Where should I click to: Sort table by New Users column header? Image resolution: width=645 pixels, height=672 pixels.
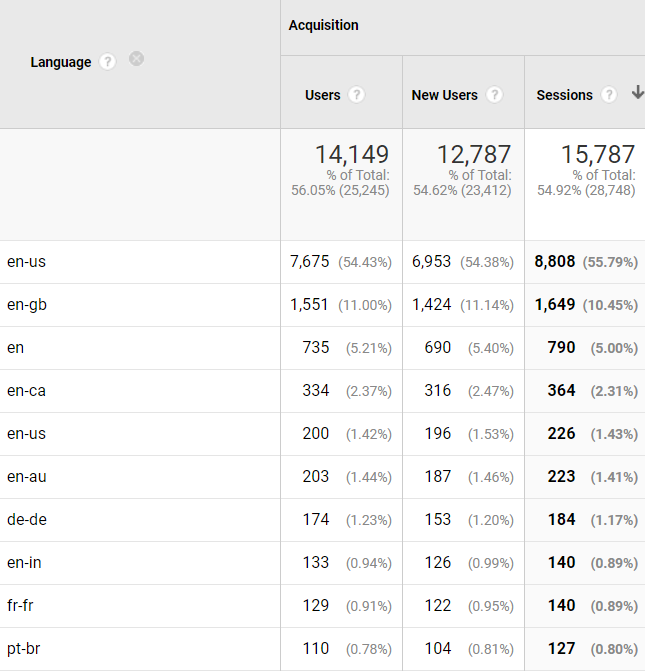[444, 95]
